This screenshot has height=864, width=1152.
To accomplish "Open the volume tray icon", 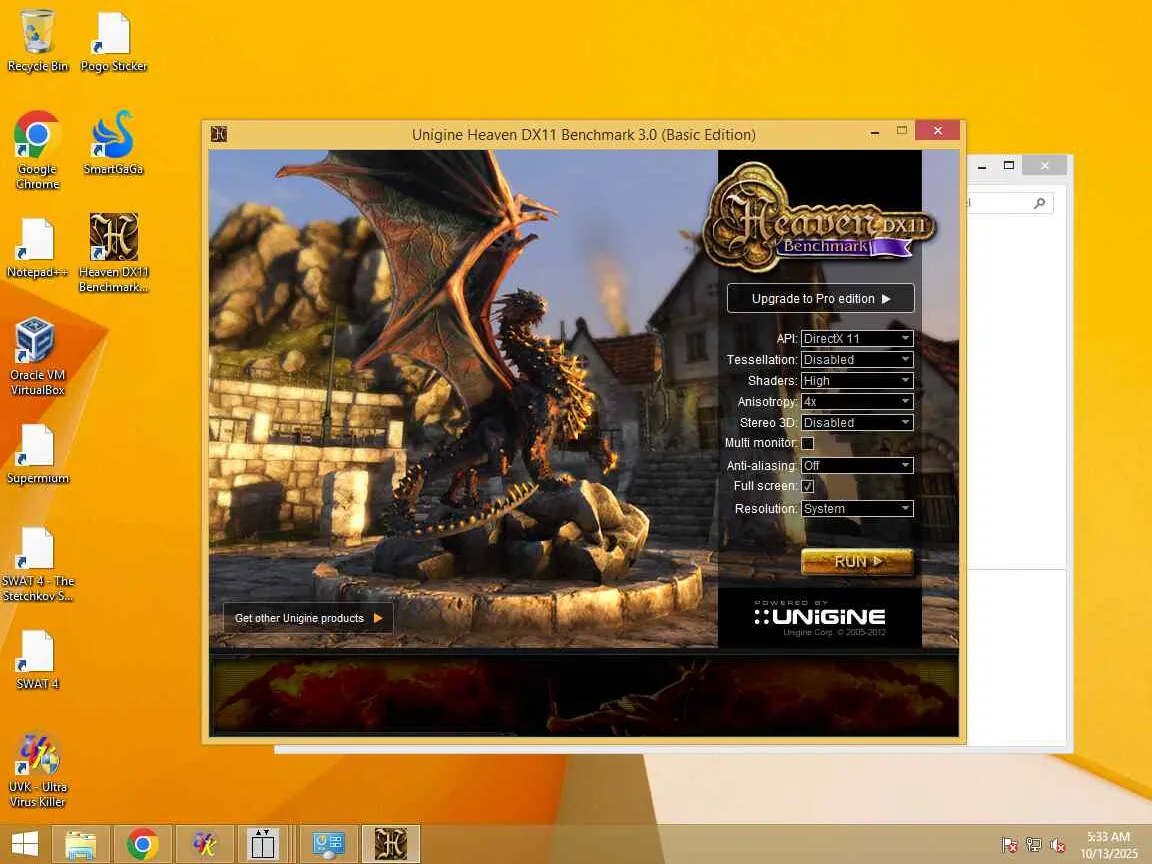I will (1058, 845).
